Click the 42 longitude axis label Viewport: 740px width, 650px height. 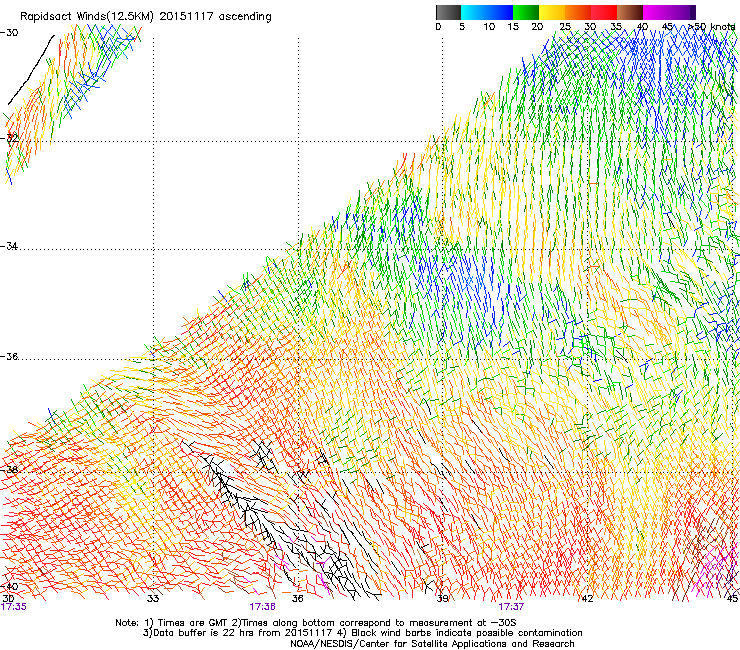587,599
